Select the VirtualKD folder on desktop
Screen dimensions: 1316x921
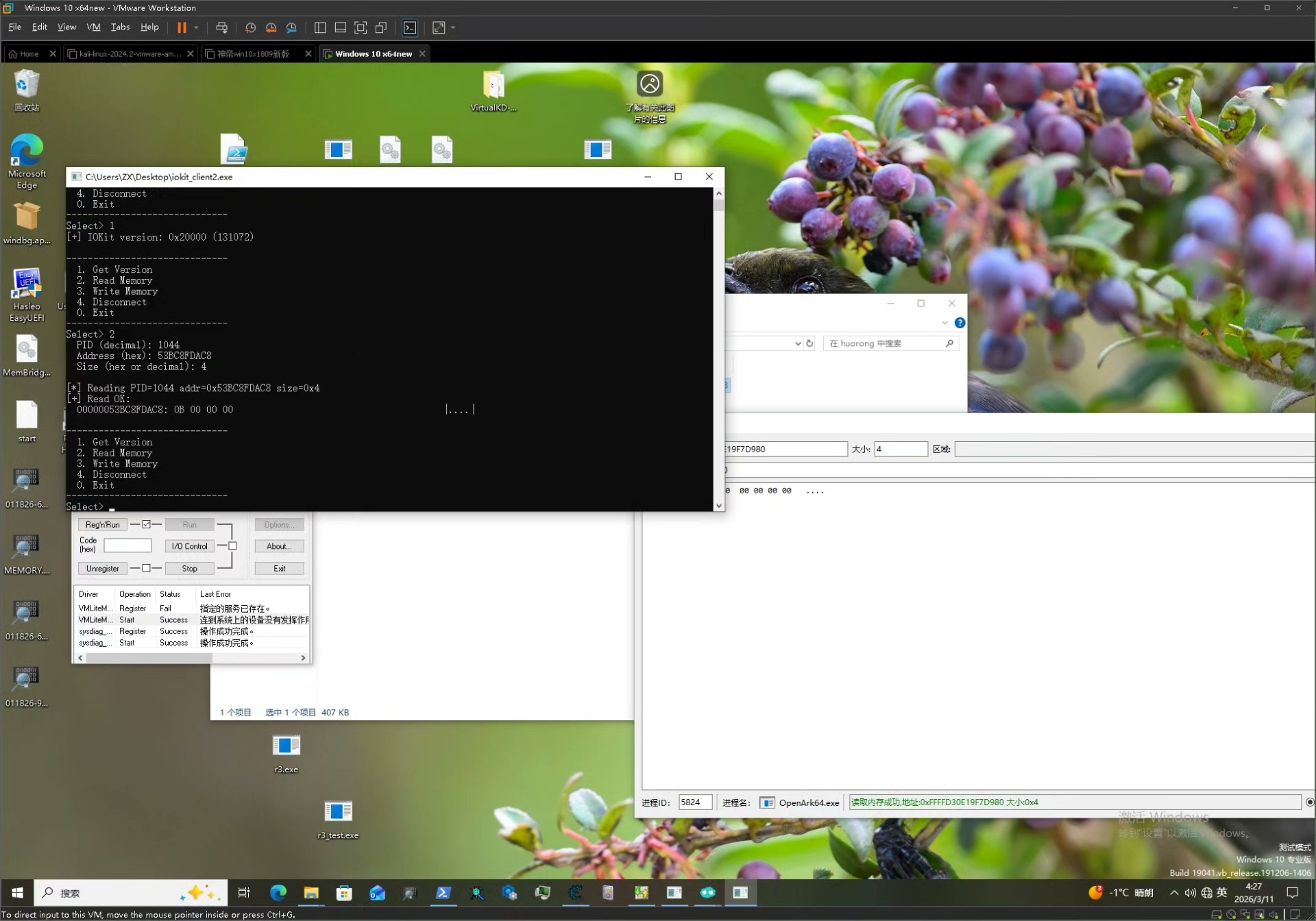pos(493,91)
